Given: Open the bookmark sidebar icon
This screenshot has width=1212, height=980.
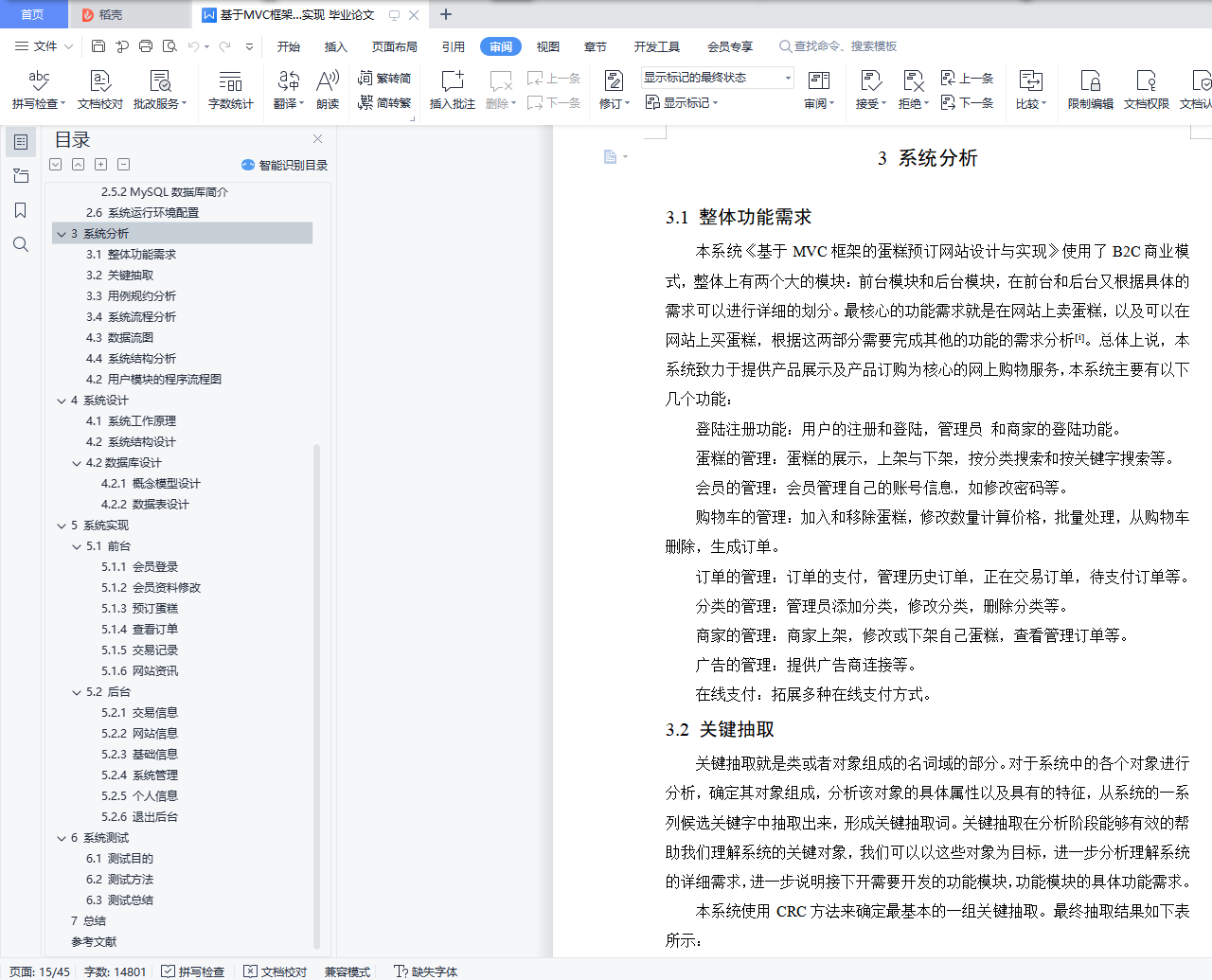Looking at the screenshot, I should pos(21,210).
